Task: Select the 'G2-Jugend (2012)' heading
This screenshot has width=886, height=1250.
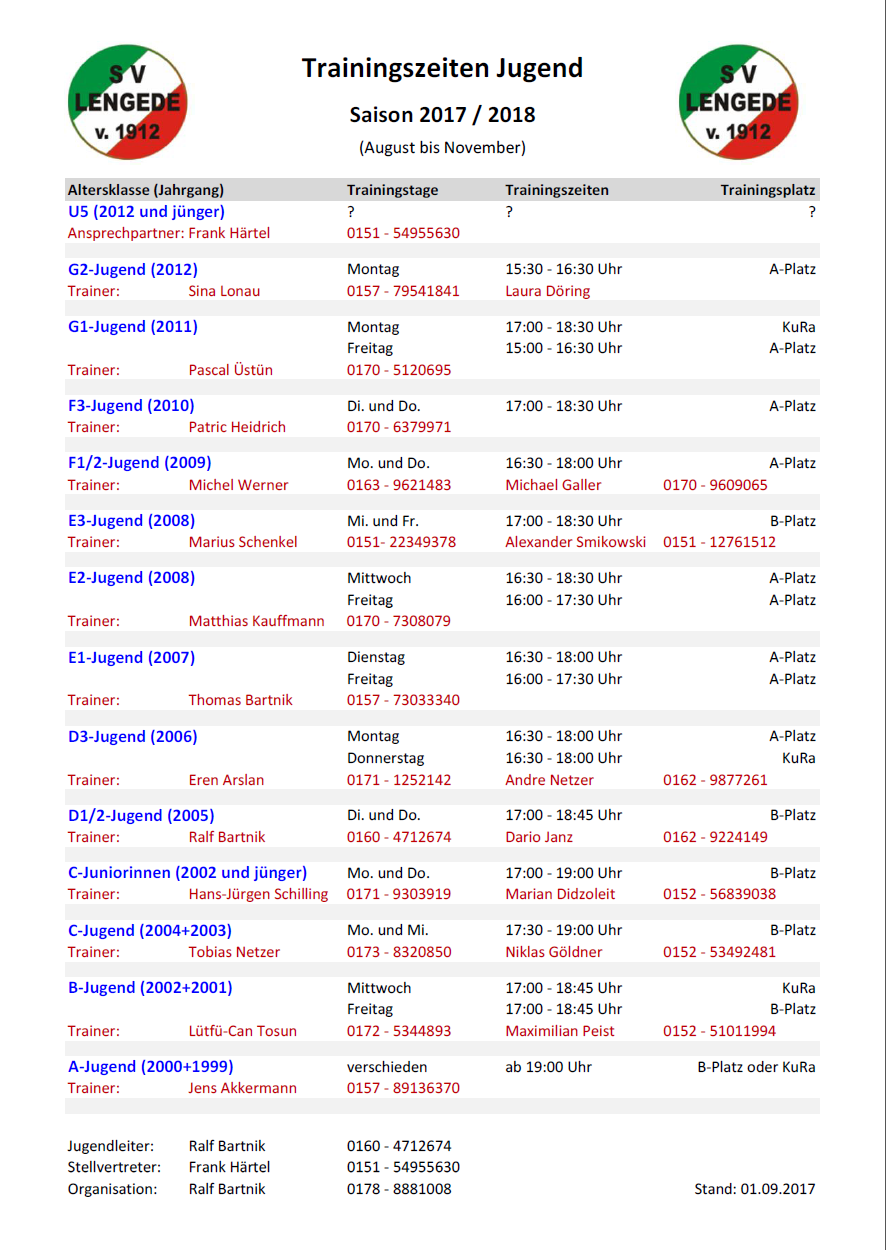Action: 133,269
